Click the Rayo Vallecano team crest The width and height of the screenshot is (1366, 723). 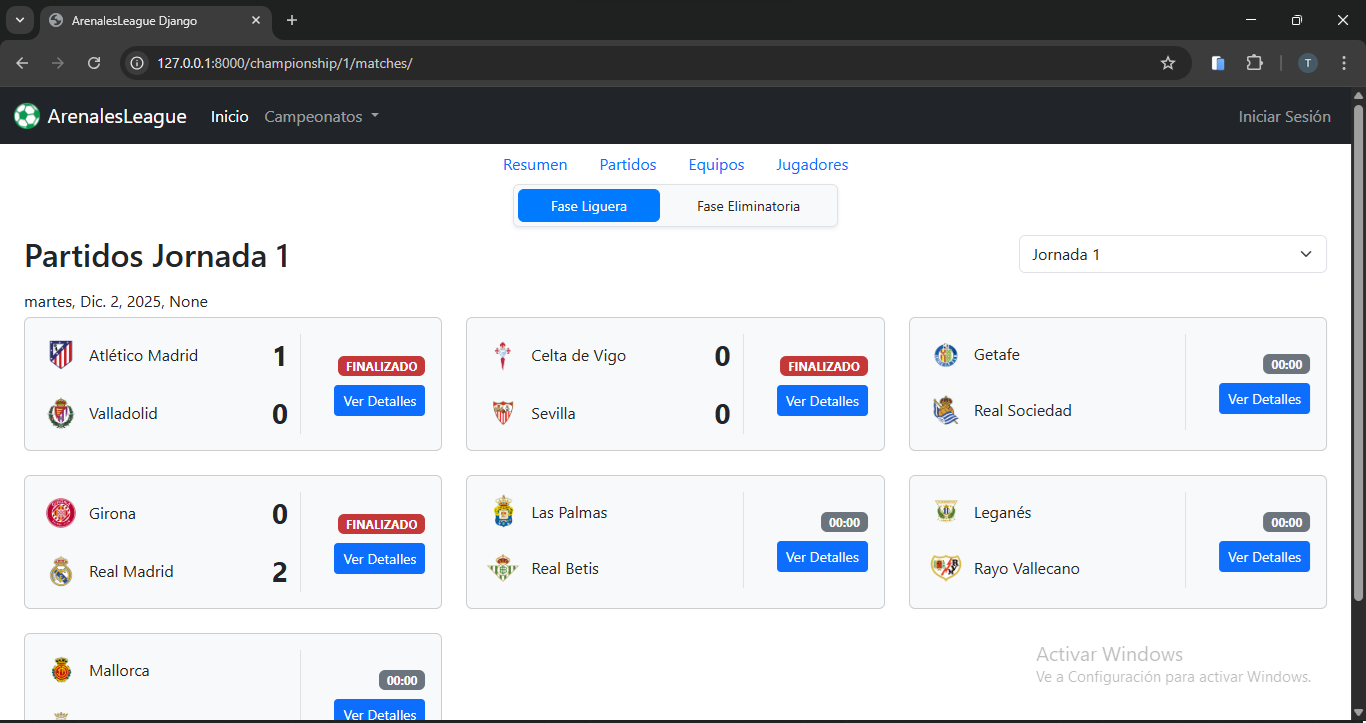pyautogui.click(x=946, y=568)
